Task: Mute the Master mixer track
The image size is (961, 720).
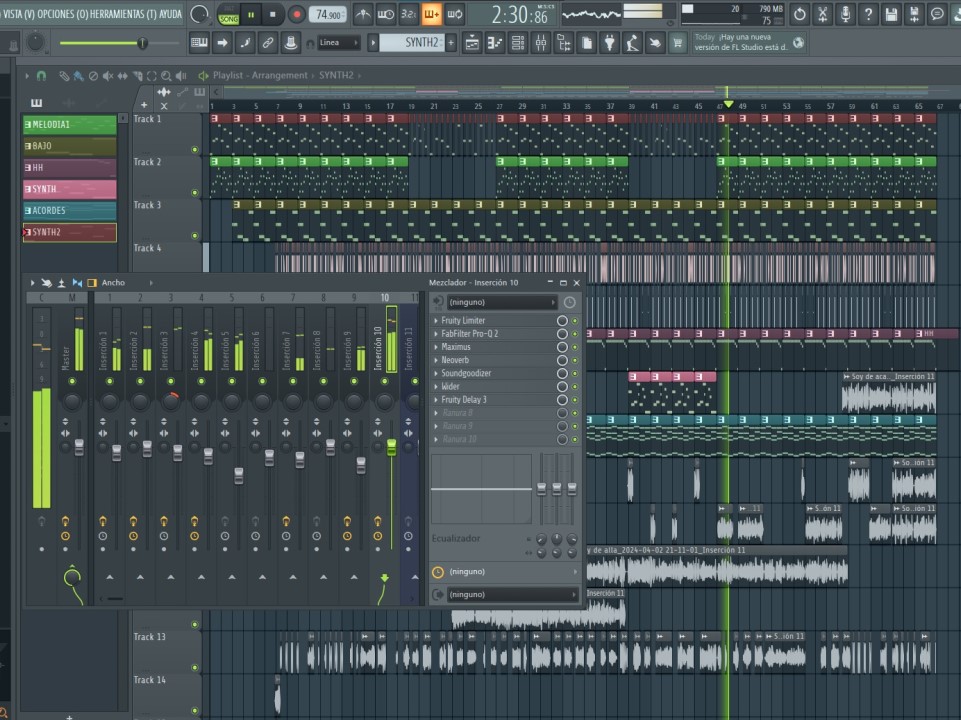Action: (x=72, y=381)
